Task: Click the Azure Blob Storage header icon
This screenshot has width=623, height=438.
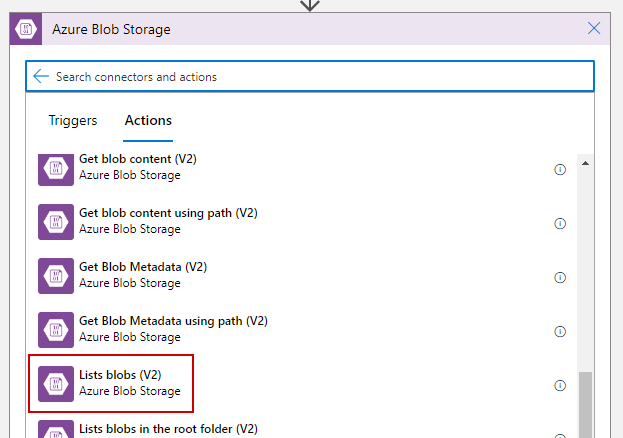Action: [26, 29]
